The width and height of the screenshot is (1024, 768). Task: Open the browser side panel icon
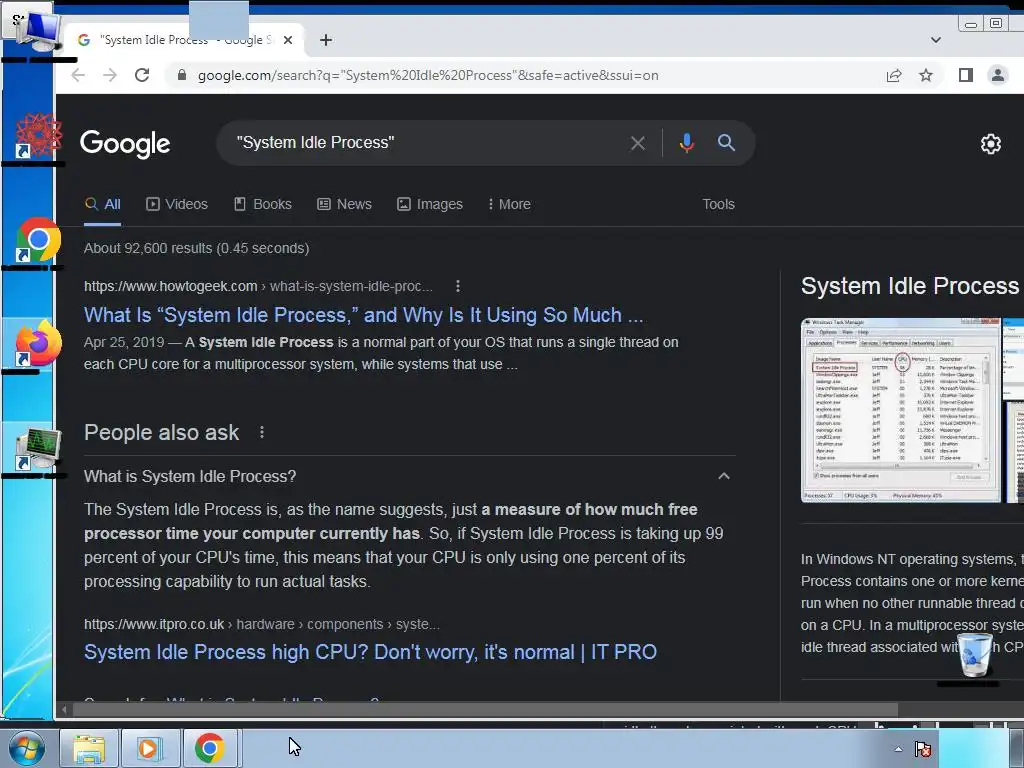click(x=966, y=75)
